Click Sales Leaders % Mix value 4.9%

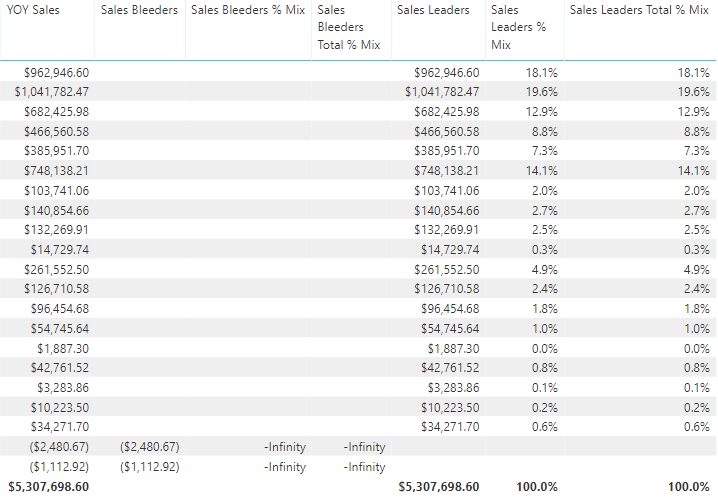click(x=545, y=270)
